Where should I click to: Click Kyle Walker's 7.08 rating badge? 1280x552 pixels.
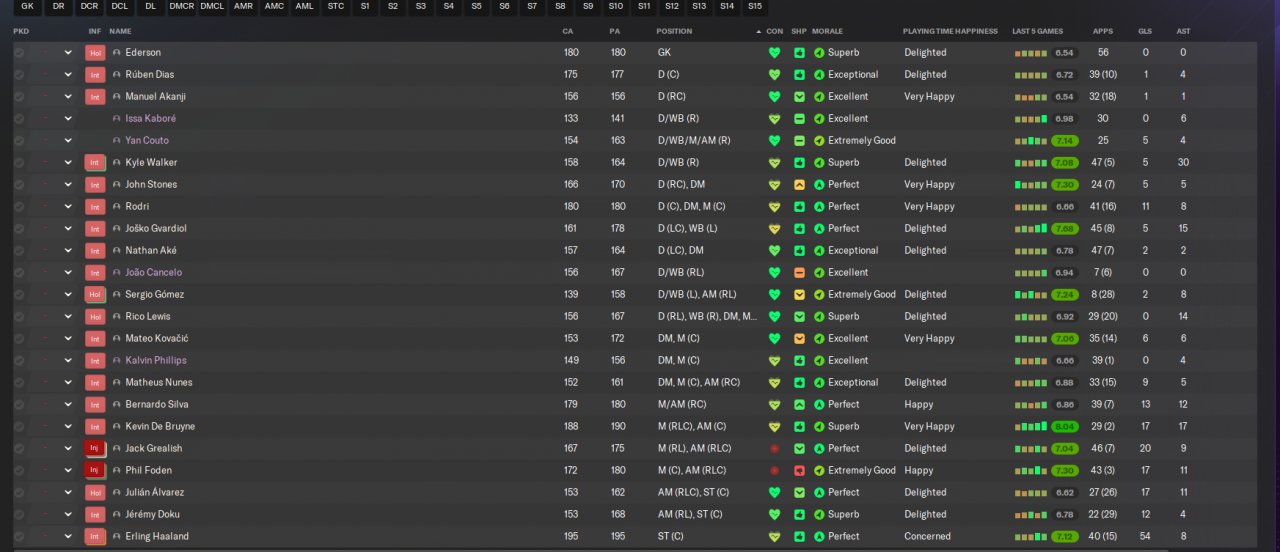1065,162
